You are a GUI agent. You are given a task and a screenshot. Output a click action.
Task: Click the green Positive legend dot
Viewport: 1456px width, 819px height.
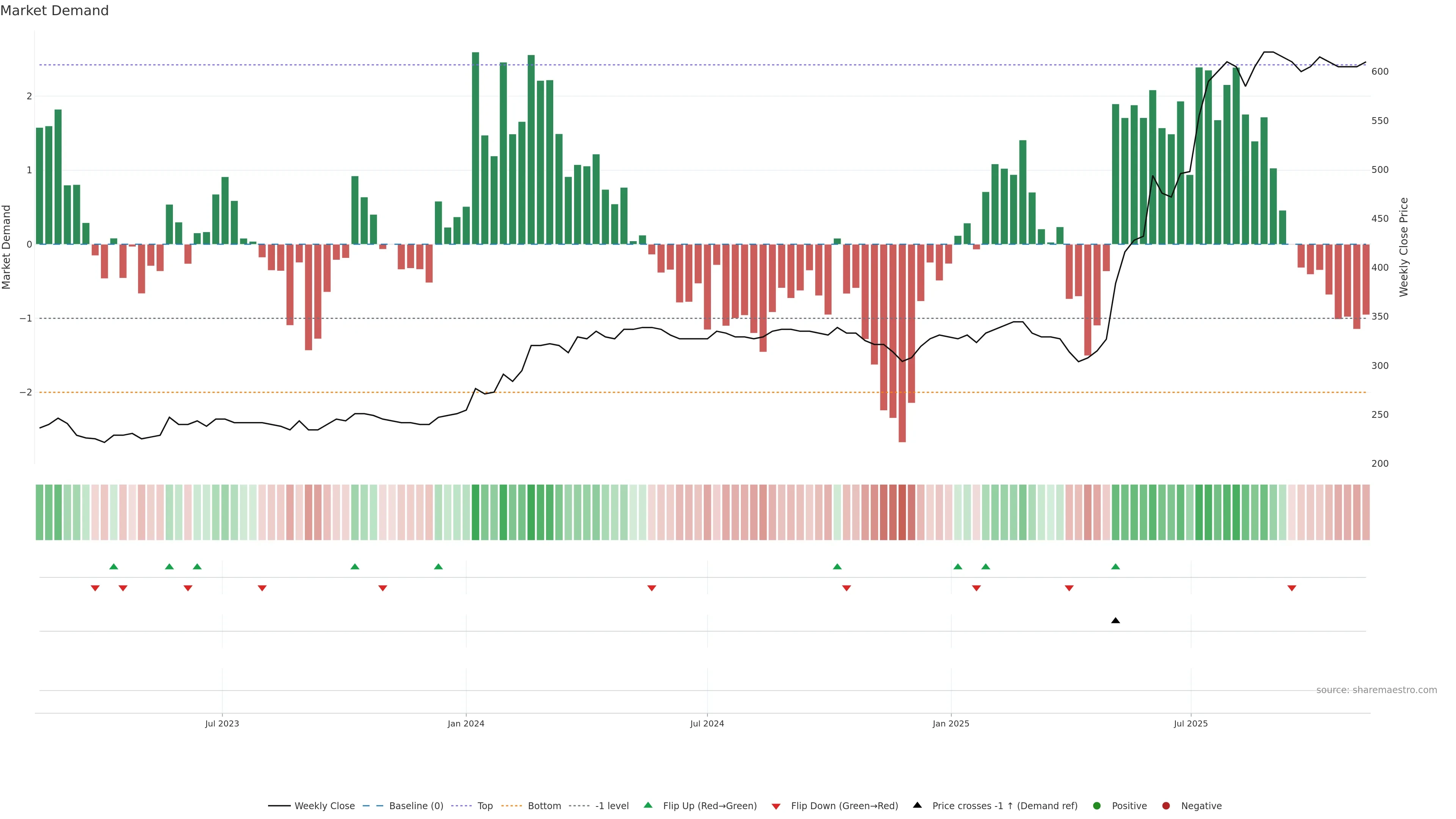tap(1097, 806)
